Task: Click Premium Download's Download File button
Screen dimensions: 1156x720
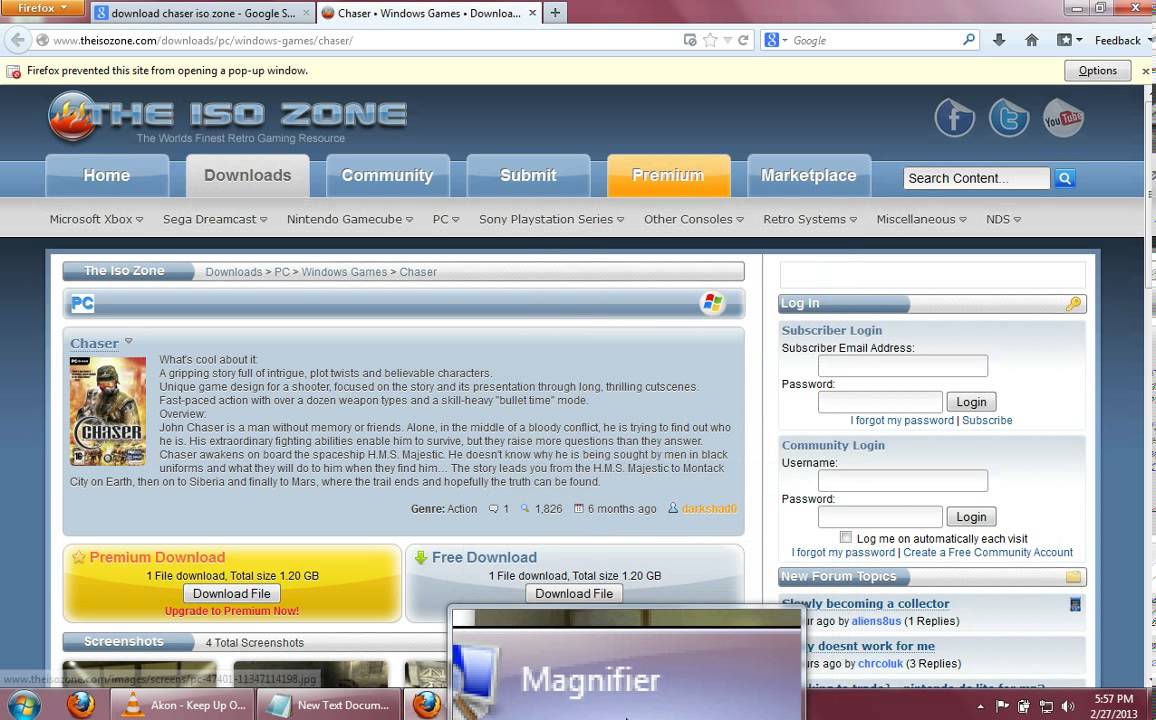Action: pyautogui.click(x=231, y=593)
